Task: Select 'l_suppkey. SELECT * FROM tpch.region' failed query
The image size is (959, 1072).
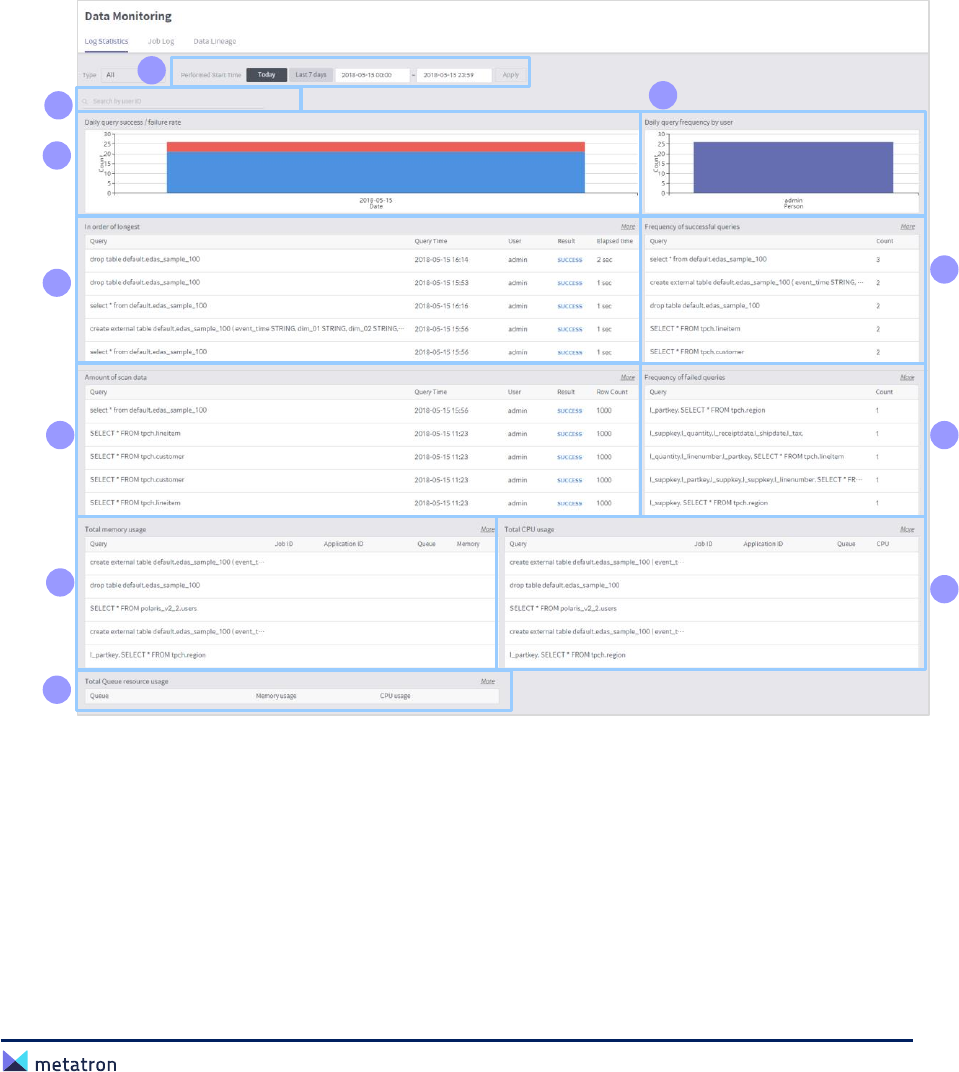Action: click(708, 503)
